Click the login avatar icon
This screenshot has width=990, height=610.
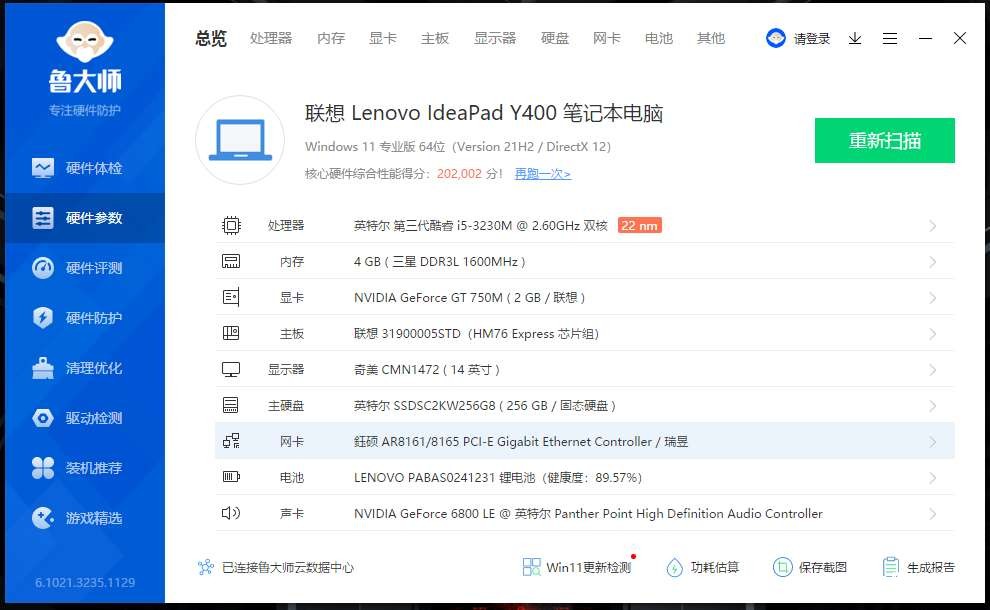(x=775, y=39)
